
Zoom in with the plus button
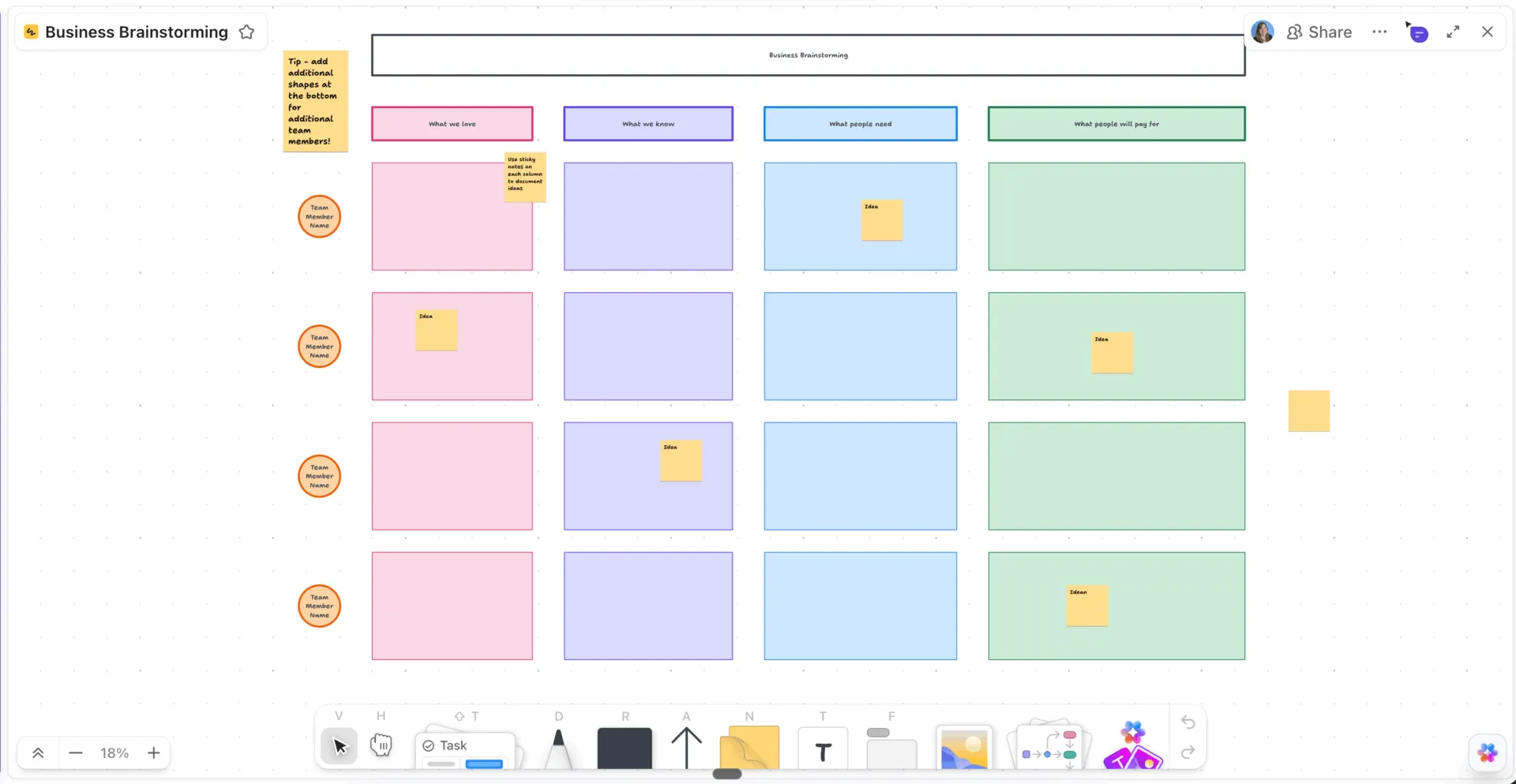154,753
